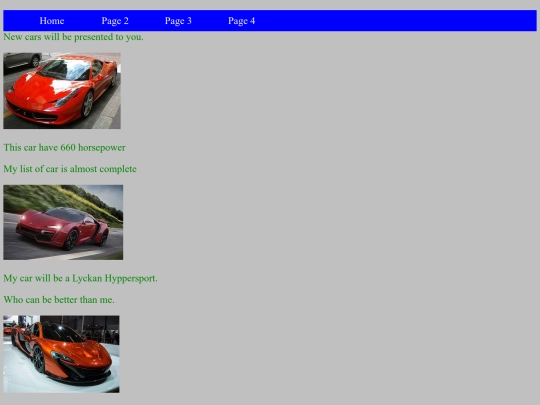Click the red Ferrari car image

click(x=62, y=91)
